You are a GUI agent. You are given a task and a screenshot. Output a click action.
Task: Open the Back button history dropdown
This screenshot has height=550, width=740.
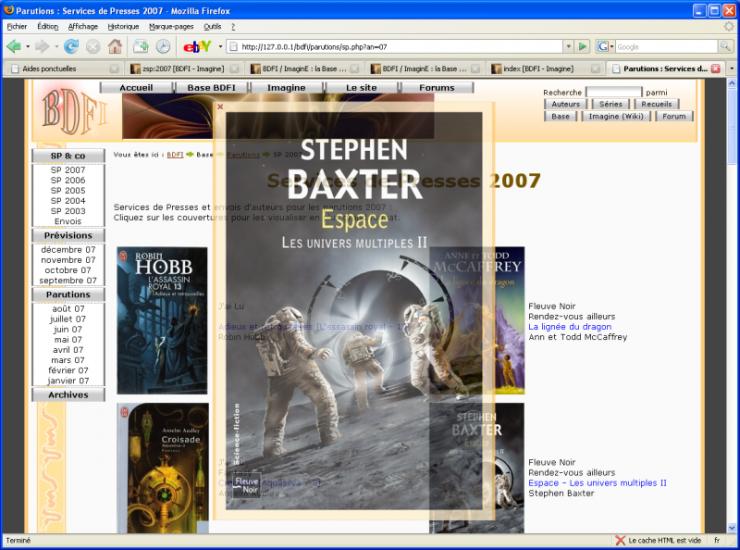tap(28, 46)
